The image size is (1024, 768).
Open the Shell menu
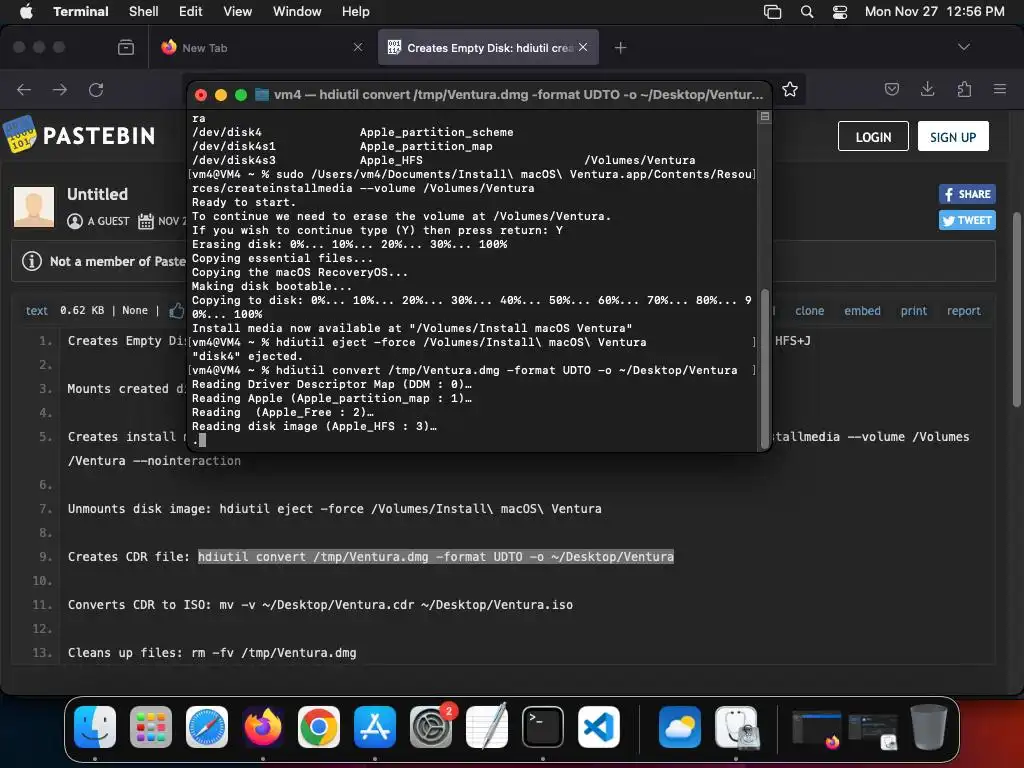[x=143, y=12]
